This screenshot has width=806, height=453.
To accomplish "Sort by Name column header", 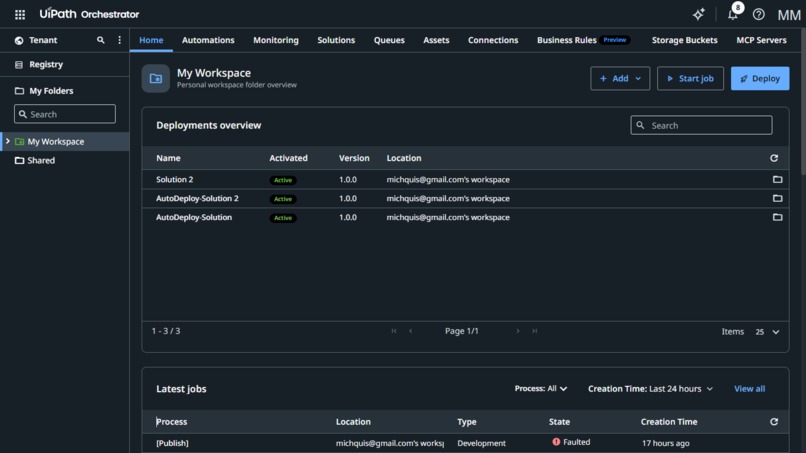I will (x=168, y=158).
